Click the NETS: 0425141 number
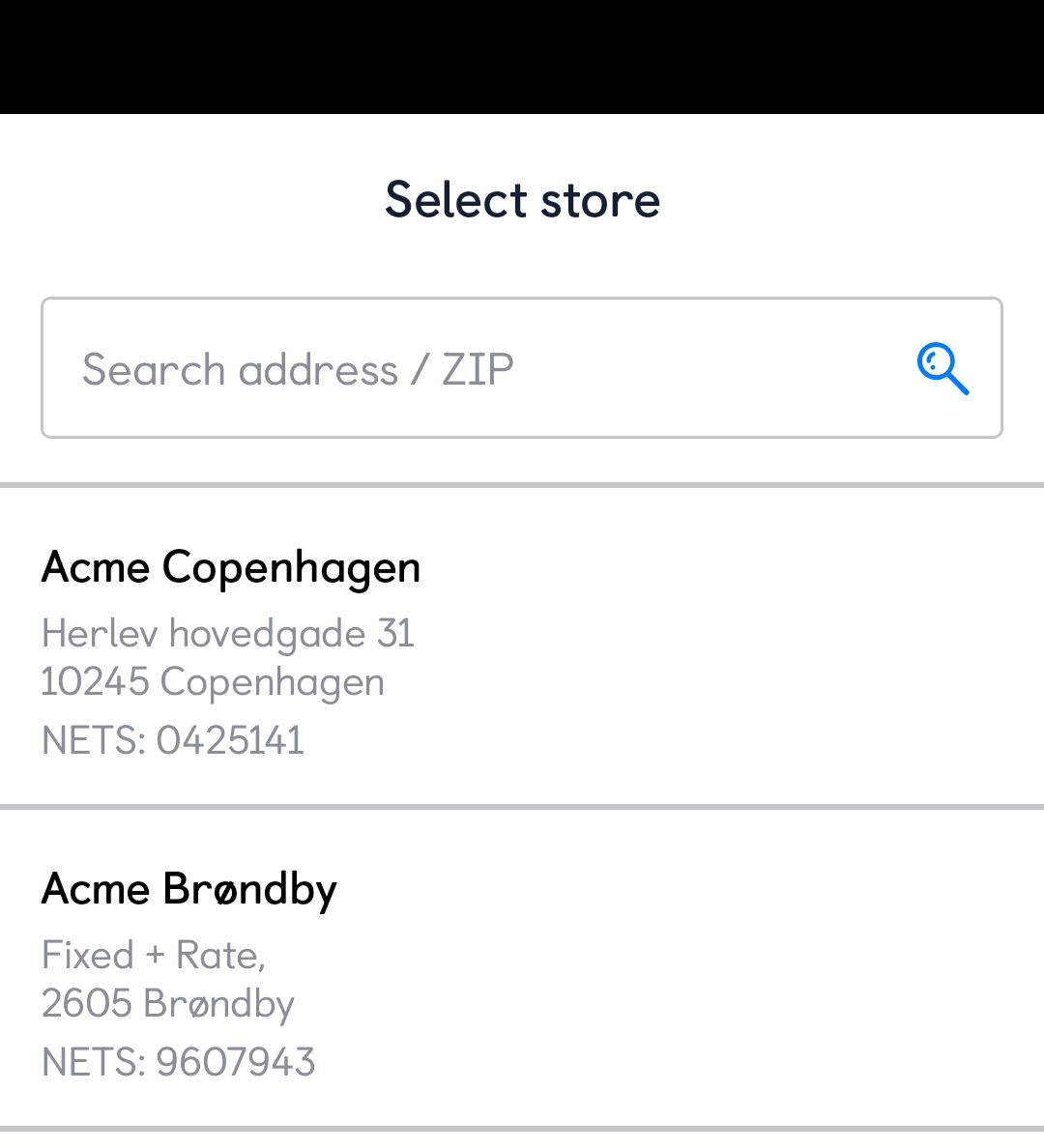Image resolution: width=1044 pixels, height=1148 pixels. [x=173, y=741]
